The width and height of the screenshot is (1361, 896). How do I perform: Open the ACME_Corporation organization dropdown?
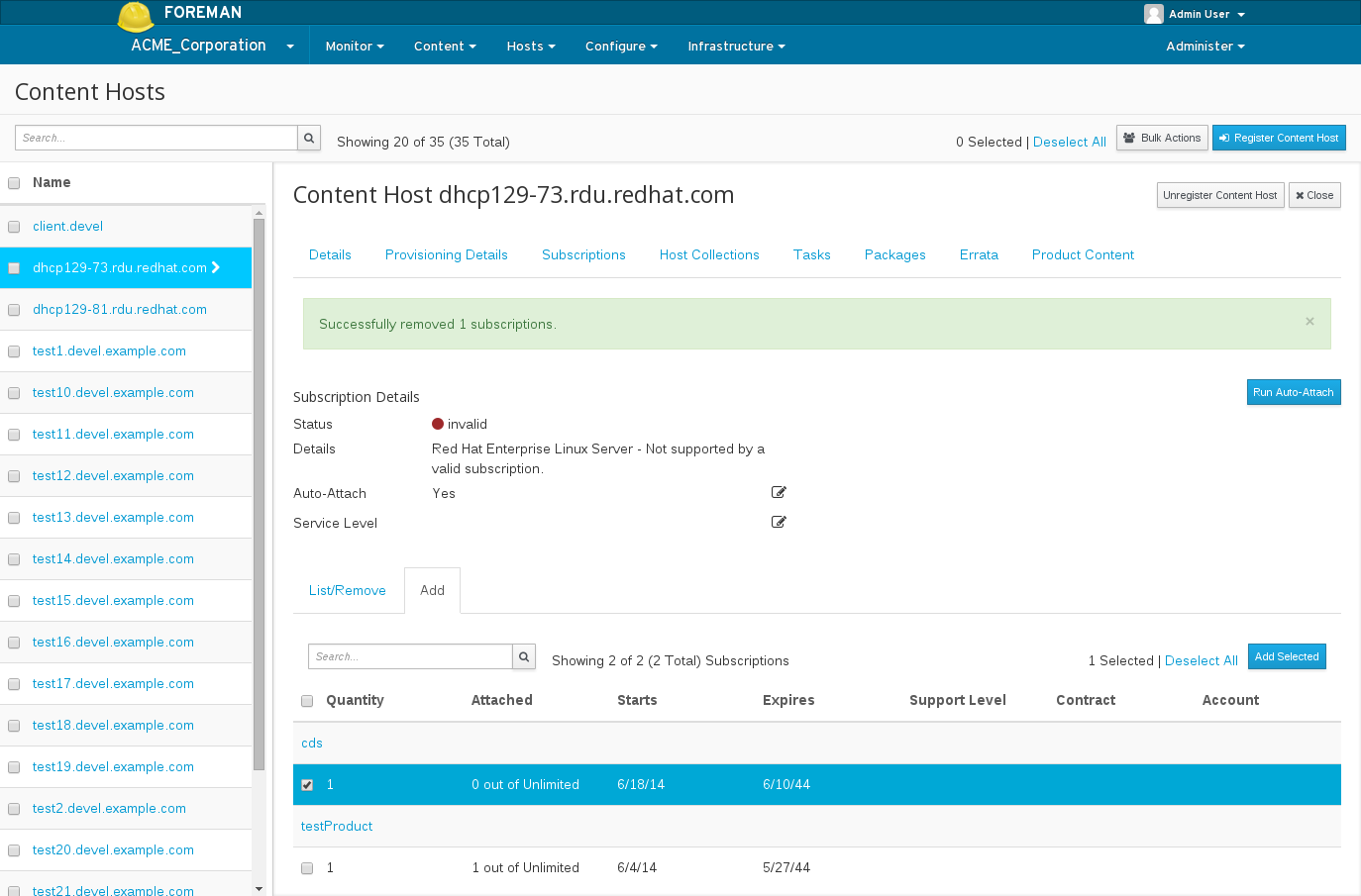click(x=212, y=46)
